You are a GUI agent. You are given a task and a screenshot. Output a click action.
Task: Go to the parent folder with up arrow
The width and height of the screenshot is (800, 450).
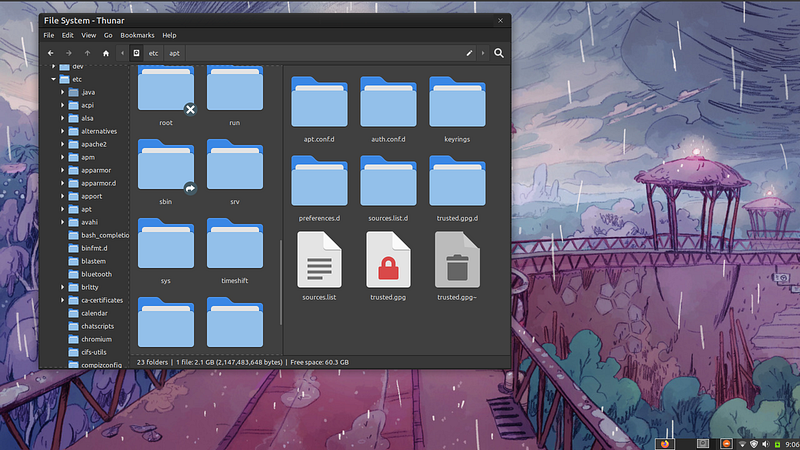pos(87,53)
